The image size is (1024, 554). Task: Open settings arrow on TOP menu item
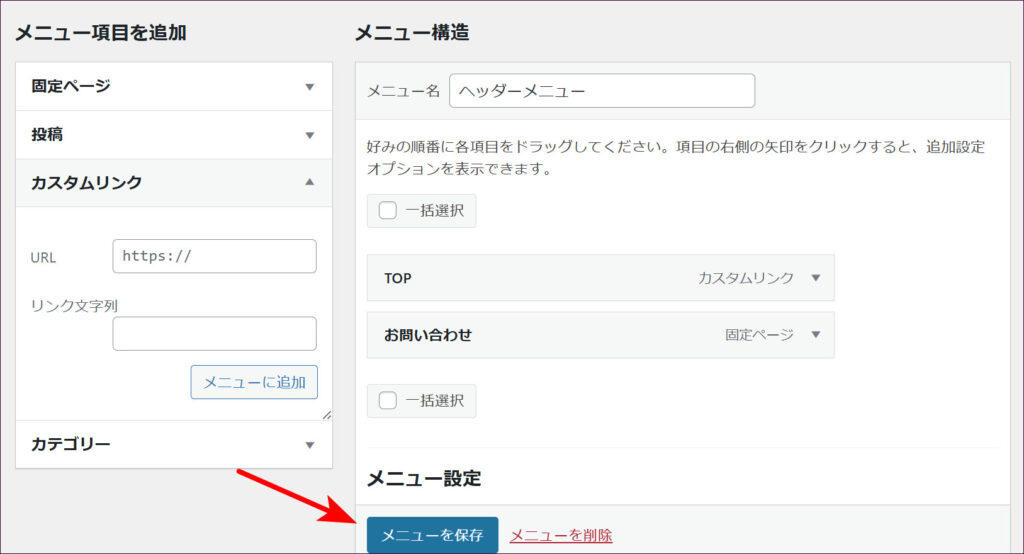816,278
